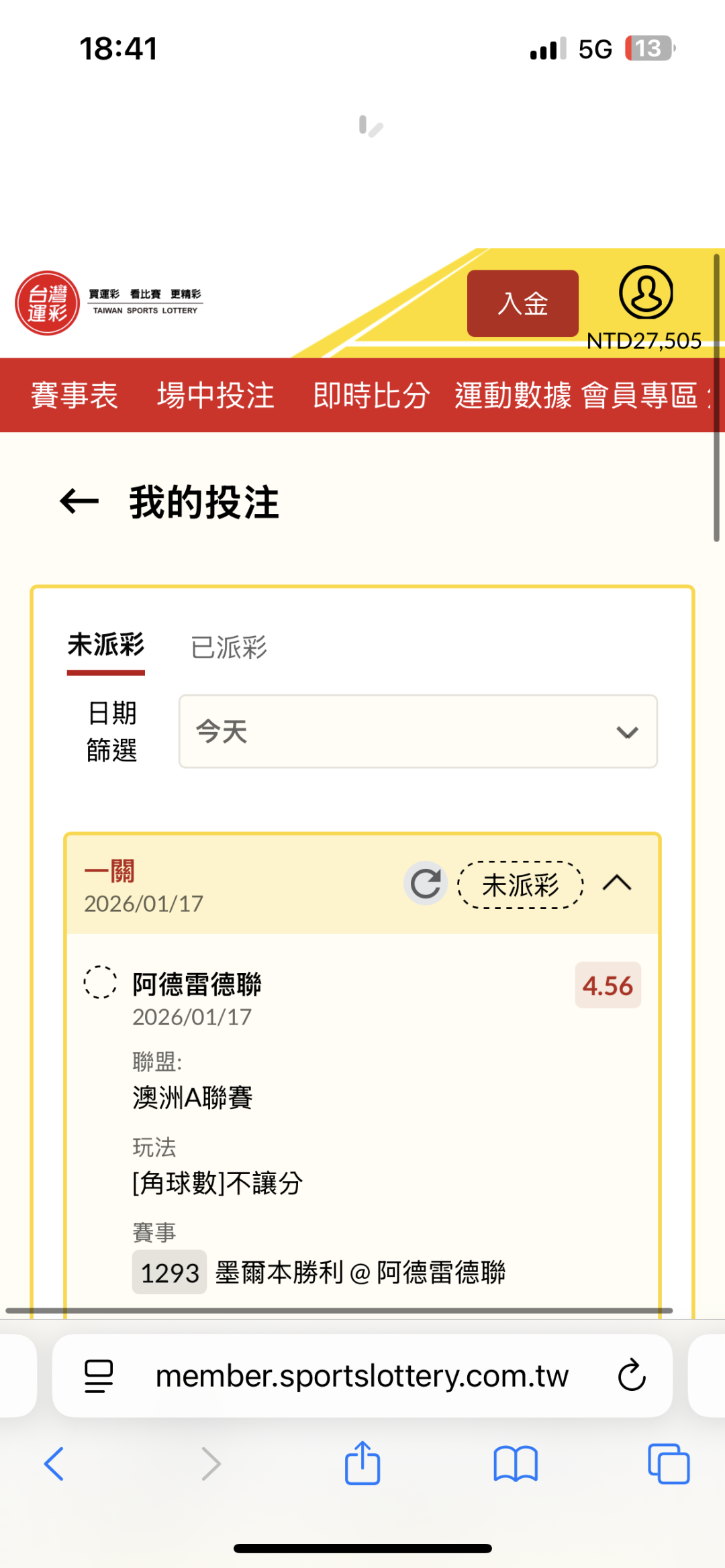Show all open Safari tabs
This screenshot has height=1568, width=725.
[x=668, y=1463]
